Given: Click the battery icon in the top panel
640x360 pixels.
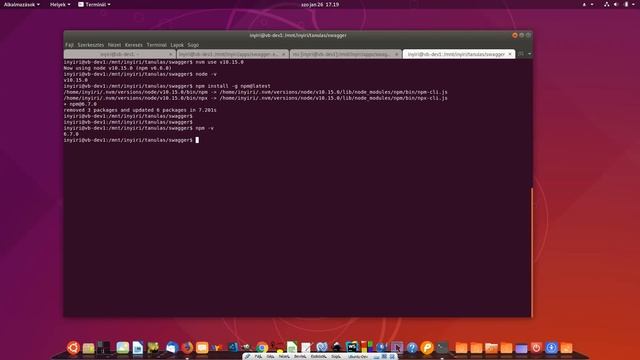Looking at the screenshot, I should pyautogui.click(x=627, y=4).
